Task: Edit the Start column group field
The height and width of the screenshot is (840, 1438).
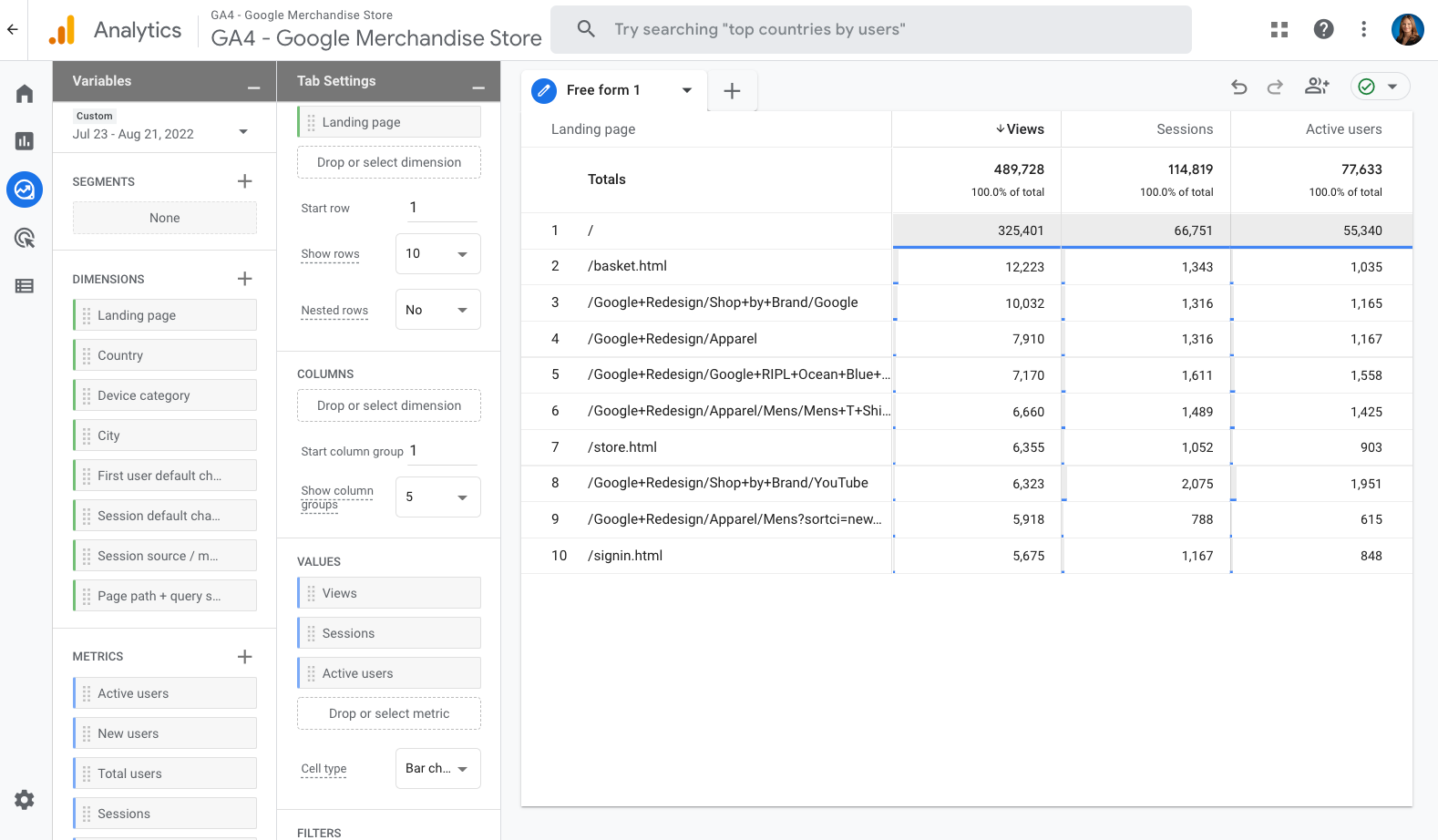Action: click(x=442, y=451)
